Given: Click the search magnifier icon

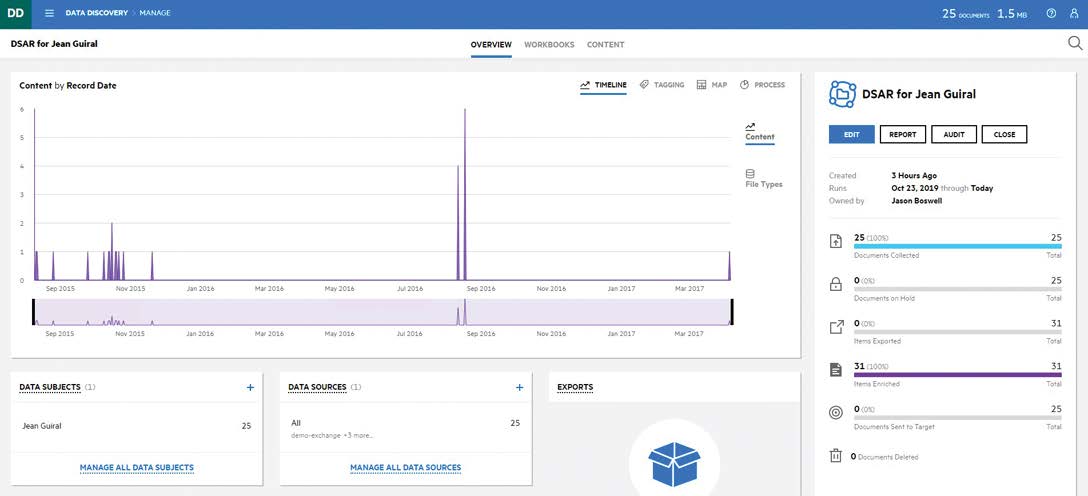Looking at the screenshot, I should tap(1075, 44).
